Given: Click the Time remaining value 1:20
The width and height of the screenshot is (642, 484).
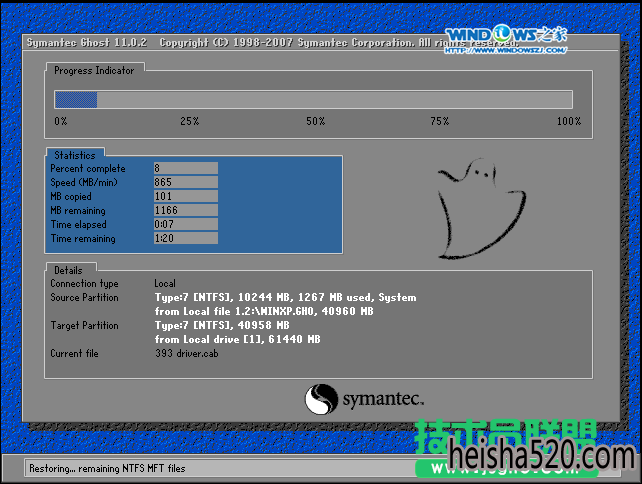Looking at the screenshot, I should (185, 238).
